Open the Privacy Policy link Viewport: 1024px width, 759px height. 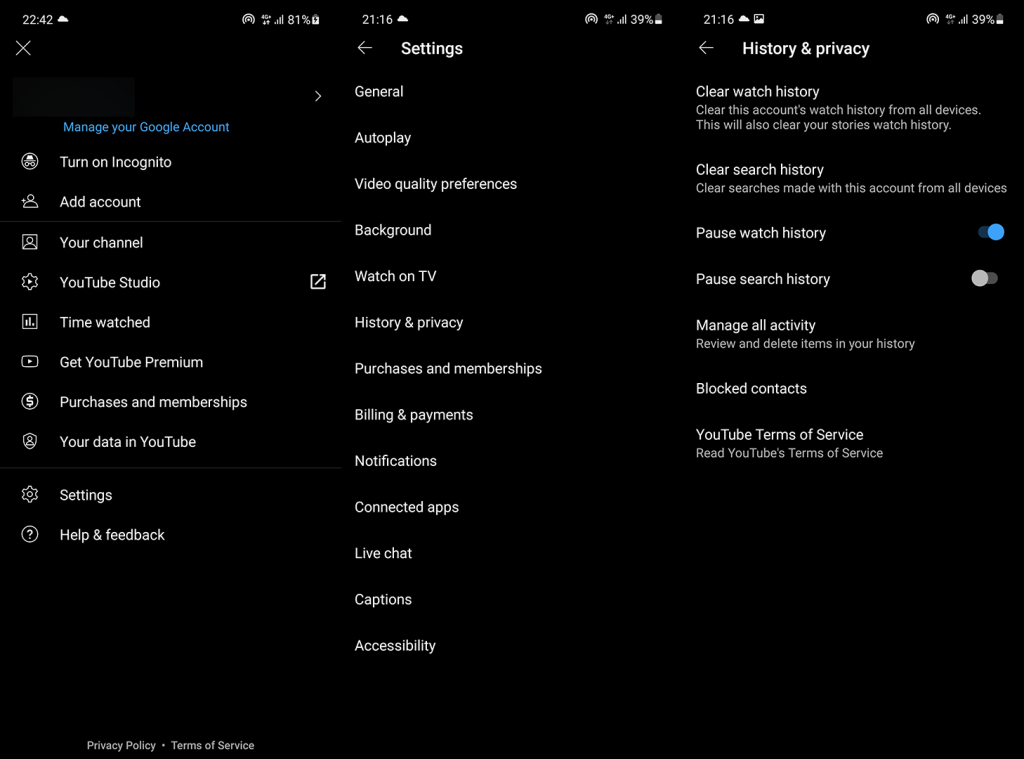[121, 745]
